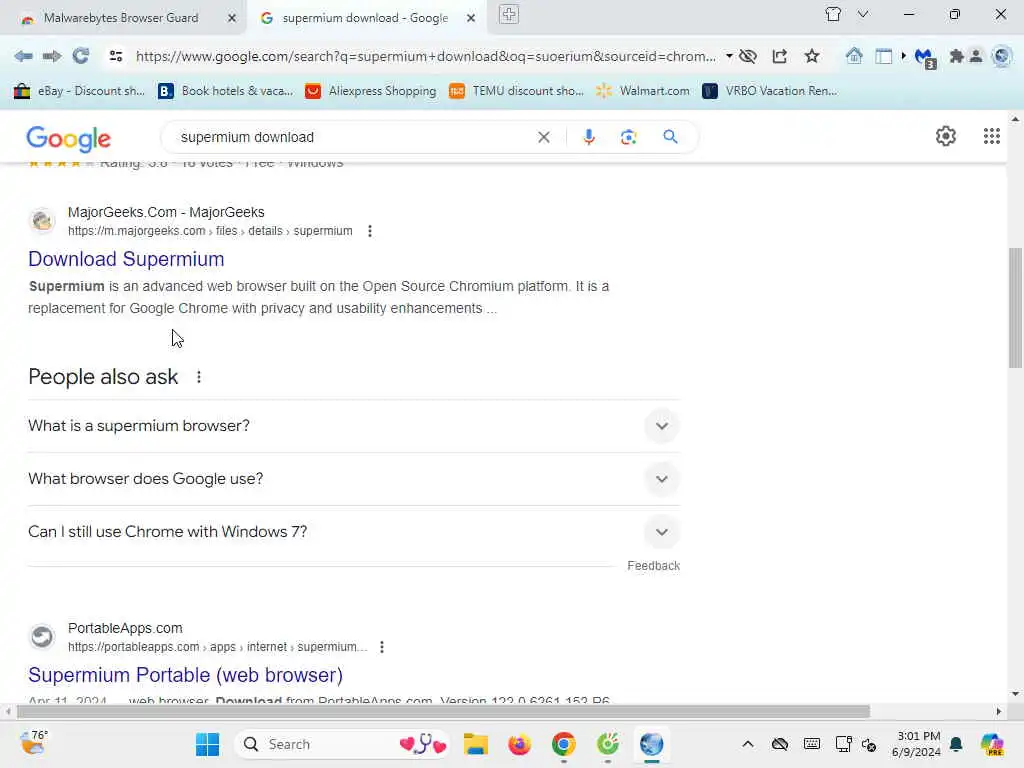Open Walmart.com bookmark
The width and height of the screenshot is (1024, 768).
(x=643, y=91)
